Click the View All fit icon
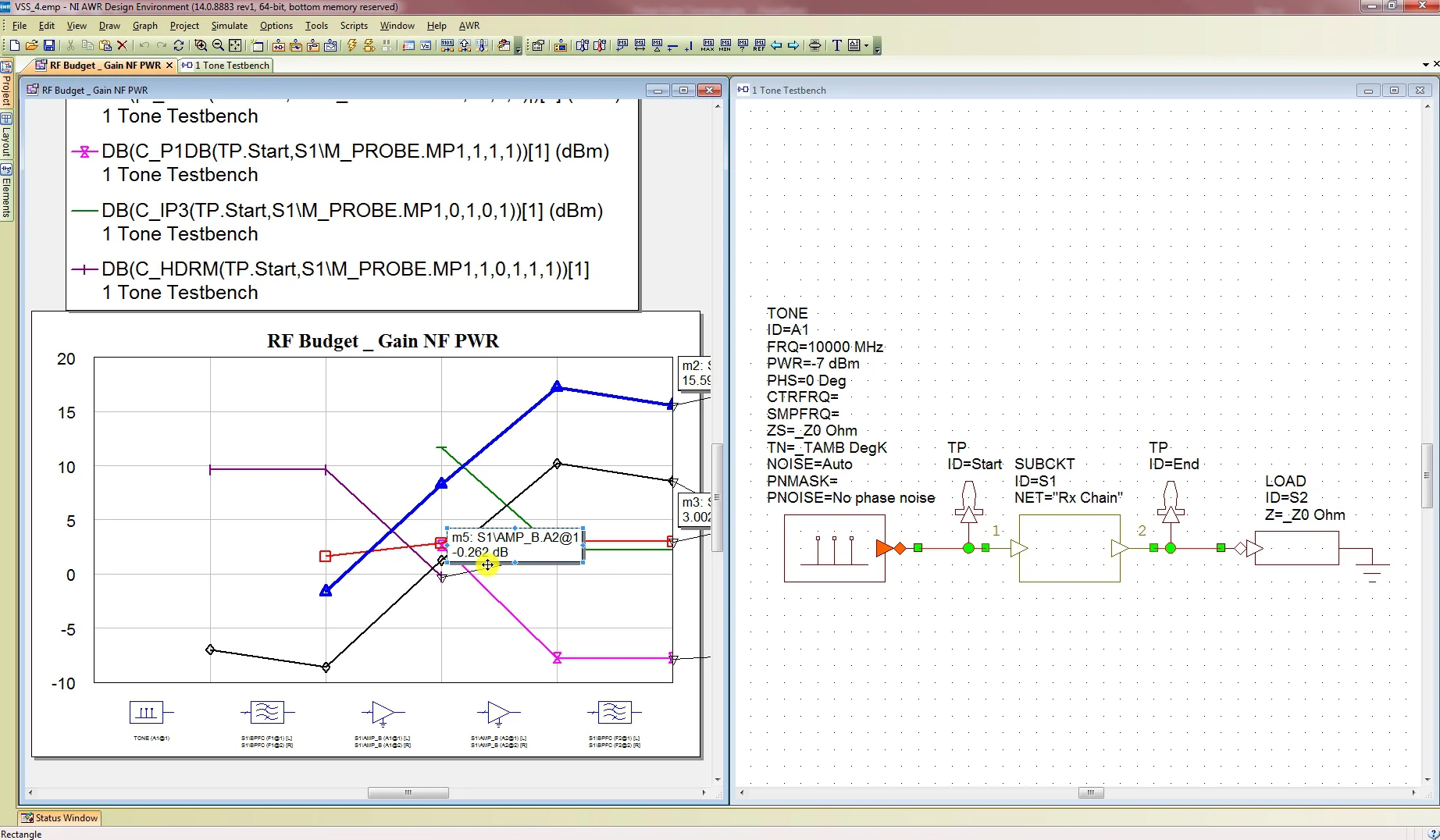The image size is (1440, 840). [235, 45]
